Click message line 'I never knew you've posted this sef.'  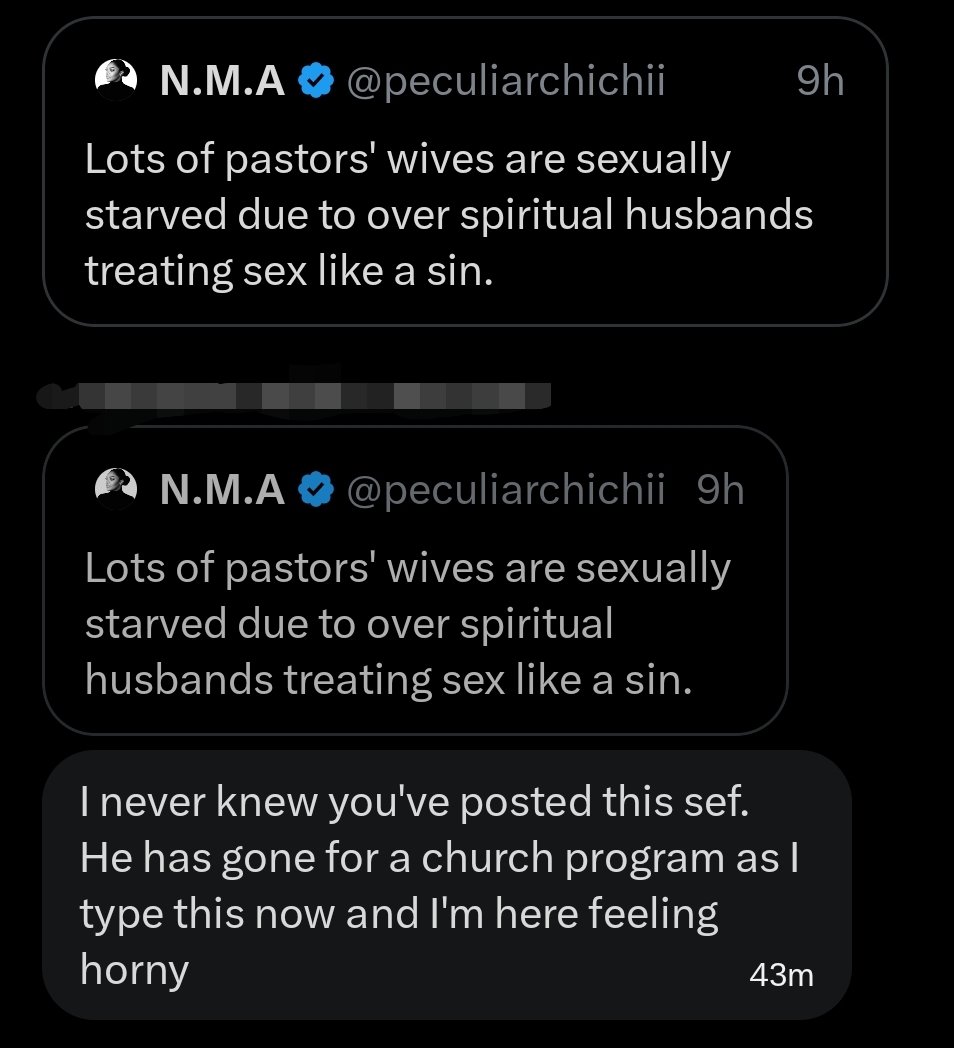click(x=414, y=803)
